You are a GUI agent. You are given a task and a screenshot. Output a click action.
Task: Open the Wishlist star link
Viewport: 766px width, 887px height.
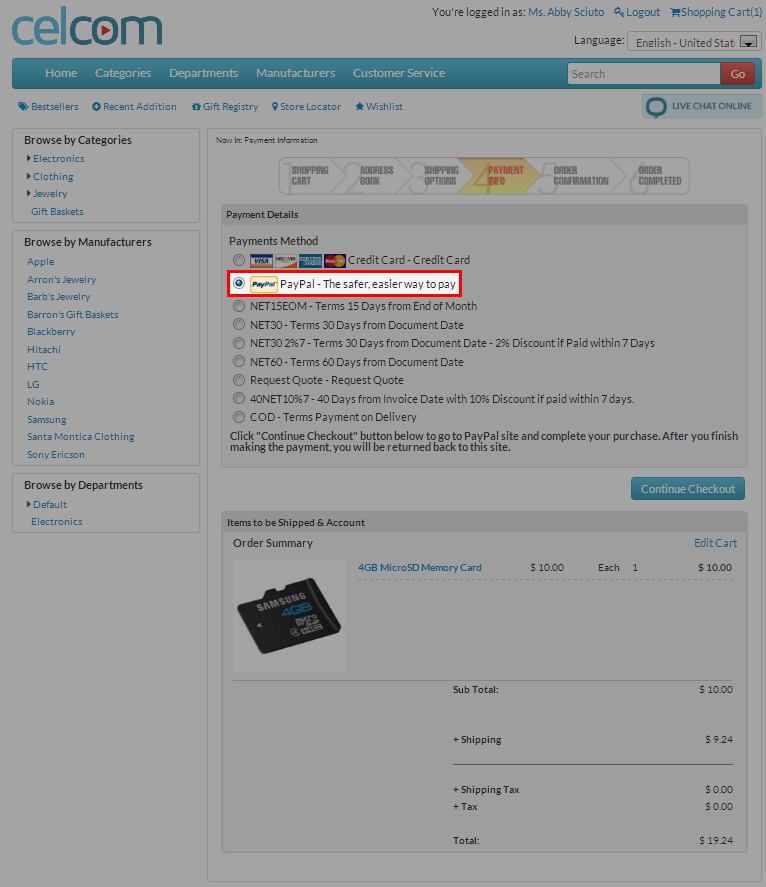coord(360,107)
